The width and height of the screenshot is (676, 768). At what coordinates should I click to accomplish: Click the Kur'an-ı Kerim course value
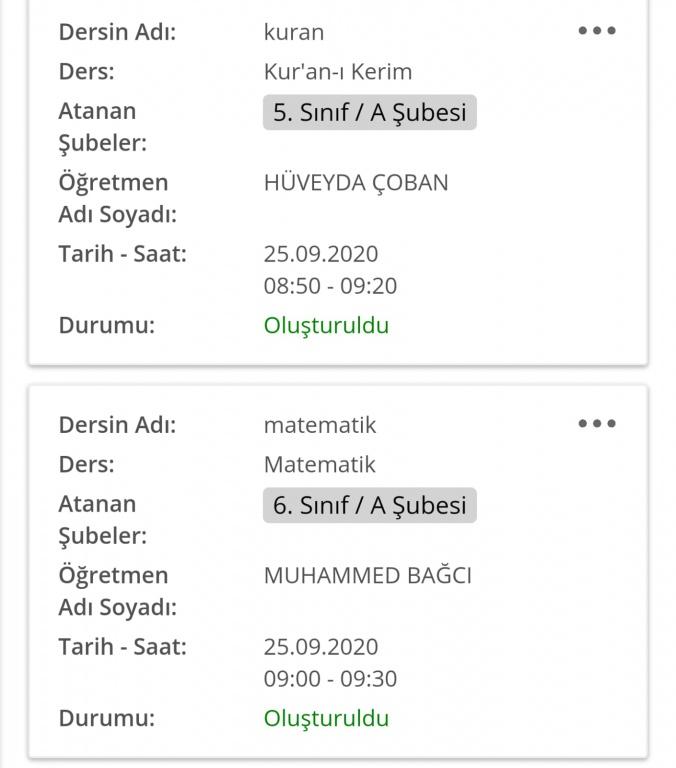tap(337, 72)
